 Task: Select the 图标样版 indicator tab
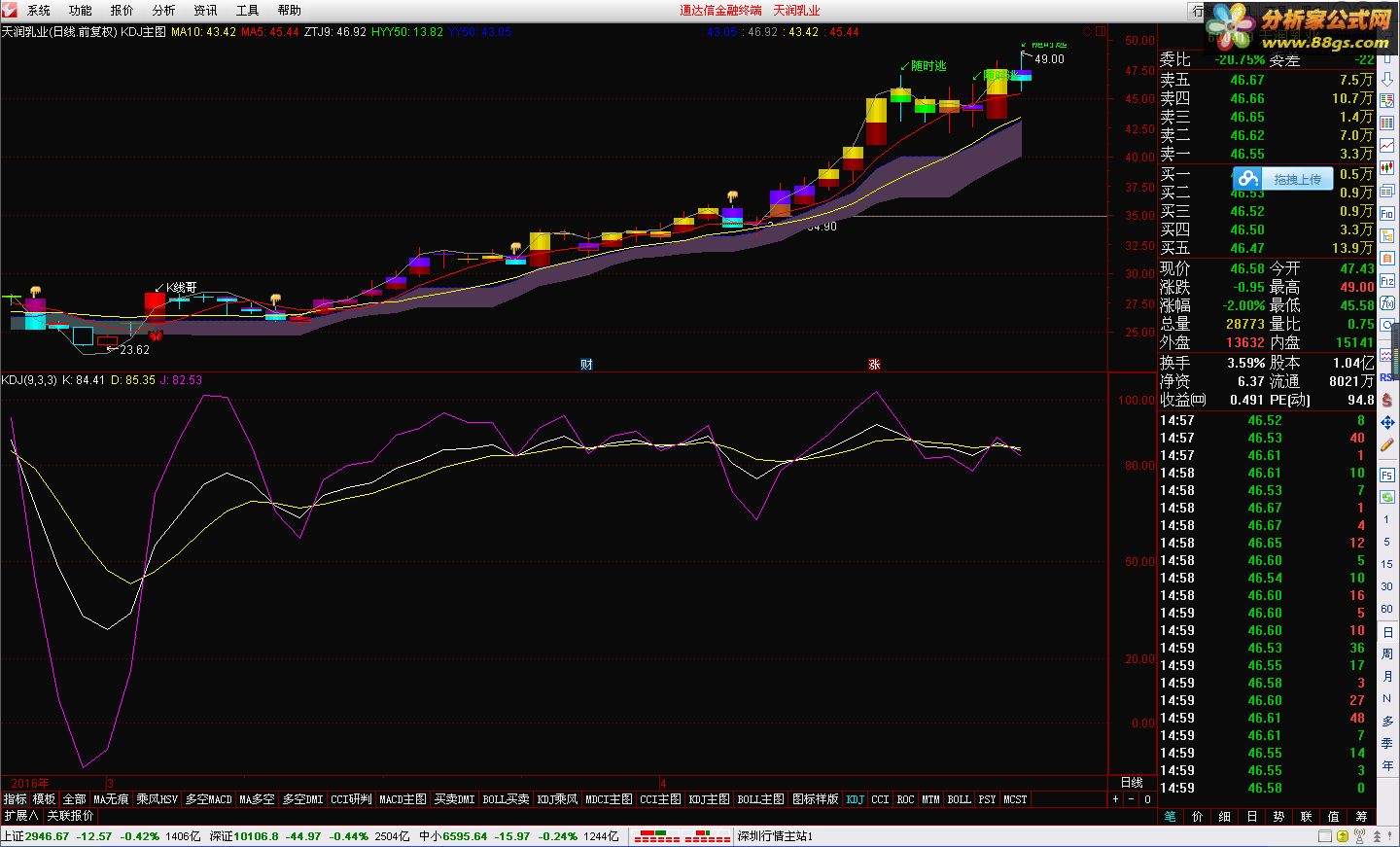click(815, 799)
